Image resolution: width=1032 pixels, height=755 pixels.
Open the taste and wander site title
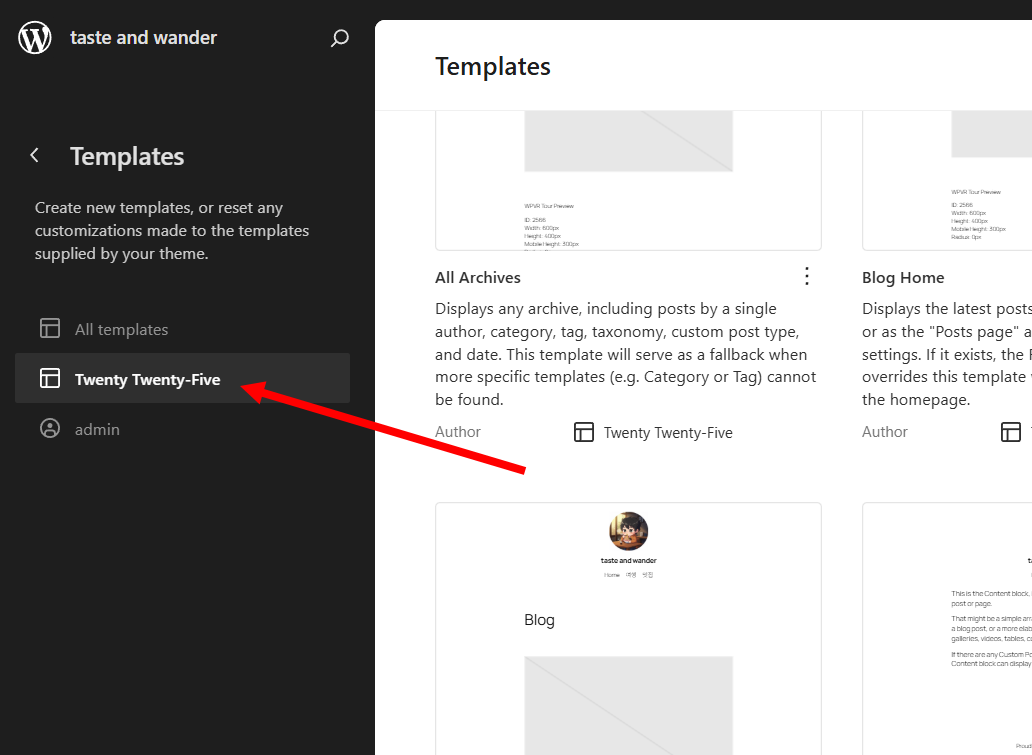(x=143, y=38)
